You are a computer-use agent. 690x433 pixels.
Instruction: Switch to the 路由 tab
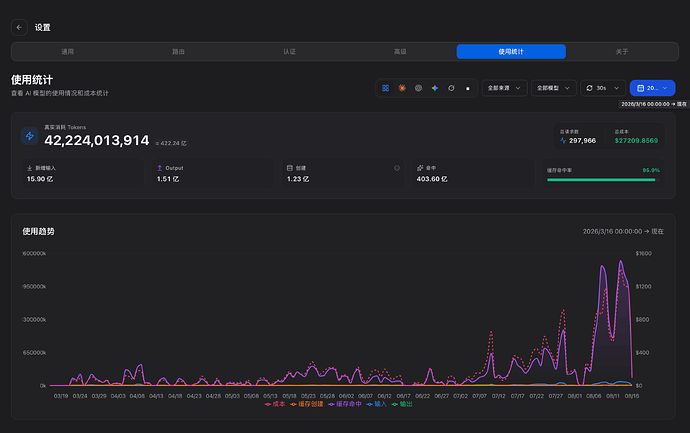point(178,51)
